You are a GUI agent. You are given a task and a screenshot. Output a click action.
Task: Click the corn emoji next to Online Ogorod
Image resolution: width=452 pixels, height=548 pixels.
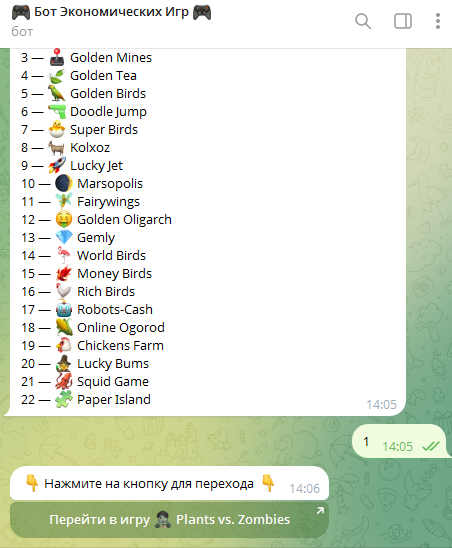pyautogui.click(x=64, y=328)
